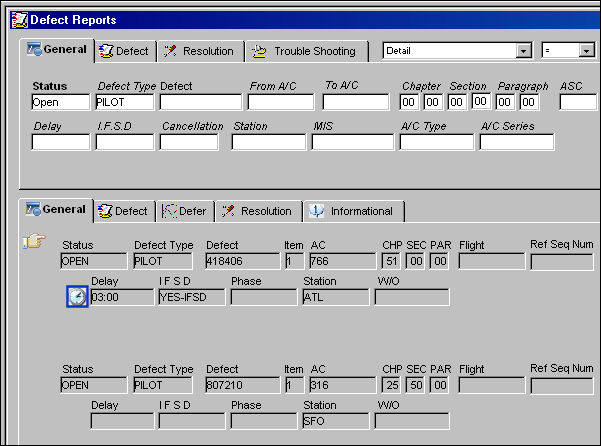Click the Informational tab's info icon
The image size is (601, 446).
317,211
